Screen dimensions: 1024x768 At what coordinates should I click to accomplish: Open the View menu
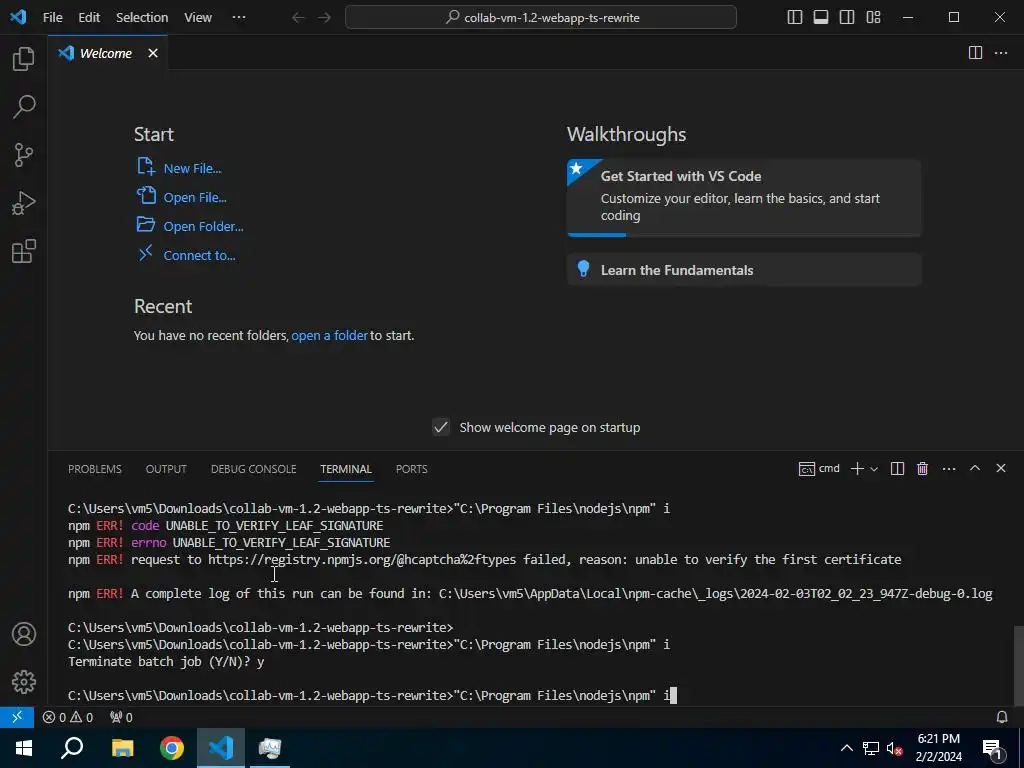[198, 18]
